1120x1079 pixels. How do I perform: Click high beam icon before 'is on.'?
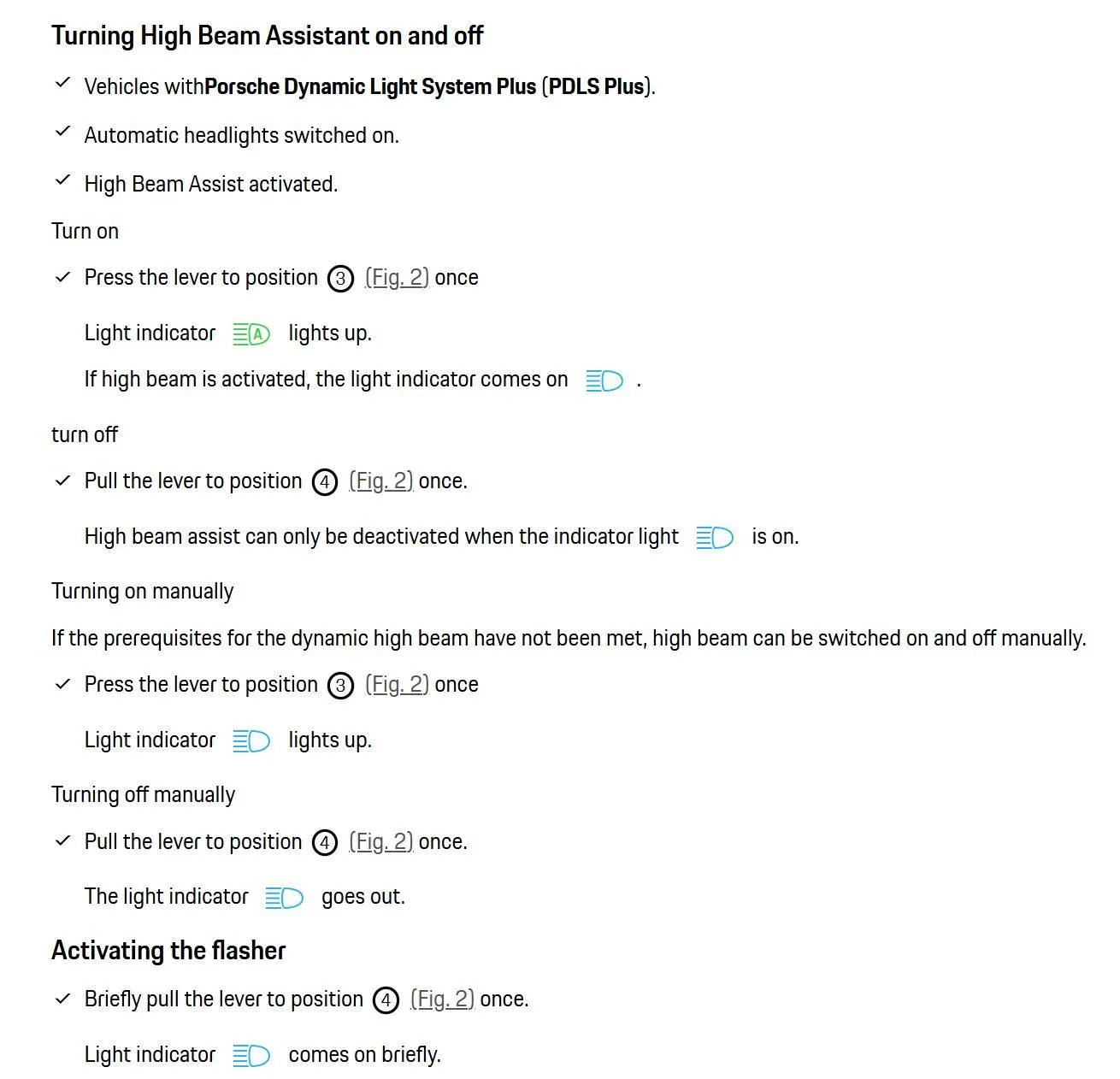pos(715,538)
